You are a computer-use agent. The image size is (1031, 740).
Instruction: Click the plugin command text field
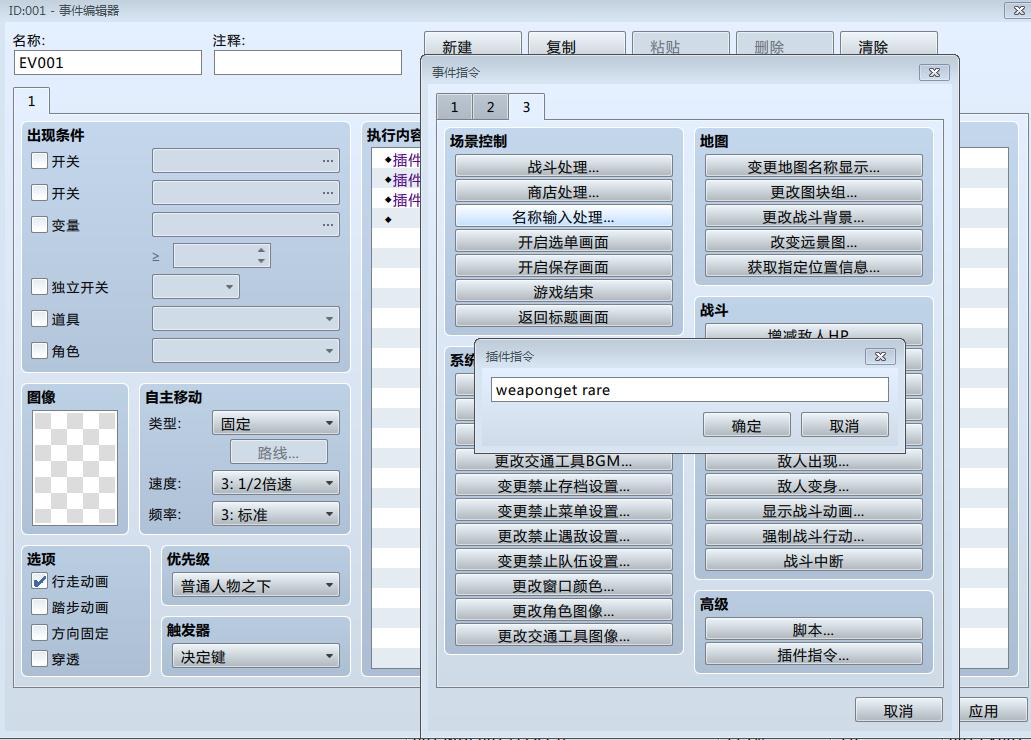pyautogui.click(x=690, y=389)
